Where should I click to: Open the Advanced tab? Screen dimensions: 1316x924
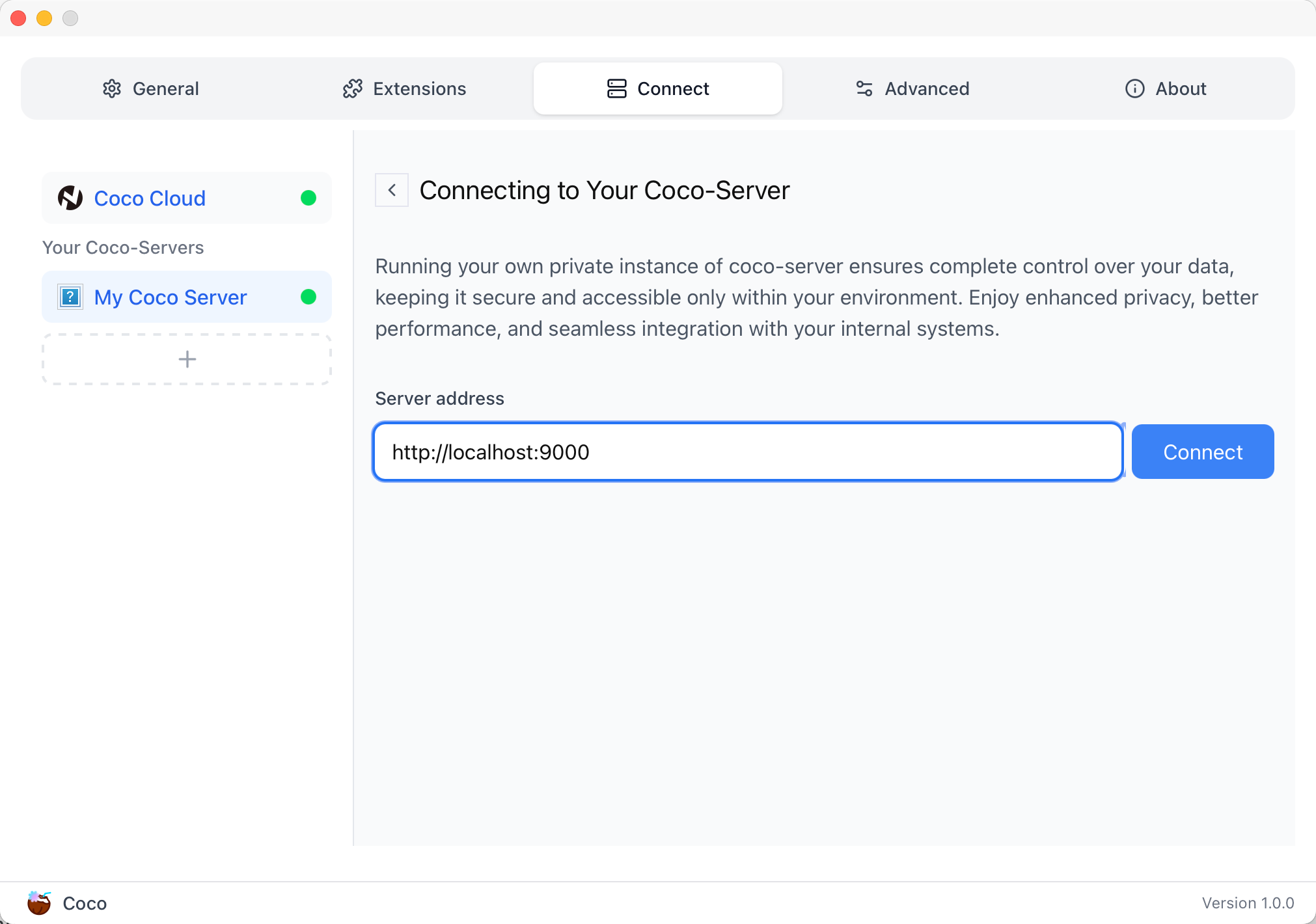(x=912, y=88)
